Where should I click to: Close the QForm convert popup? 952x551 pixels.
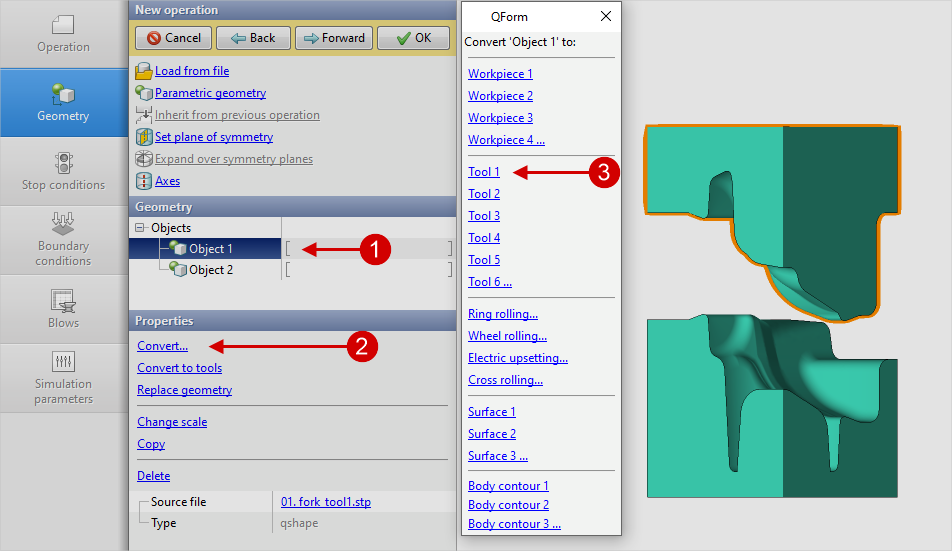[x=605, y=17]
